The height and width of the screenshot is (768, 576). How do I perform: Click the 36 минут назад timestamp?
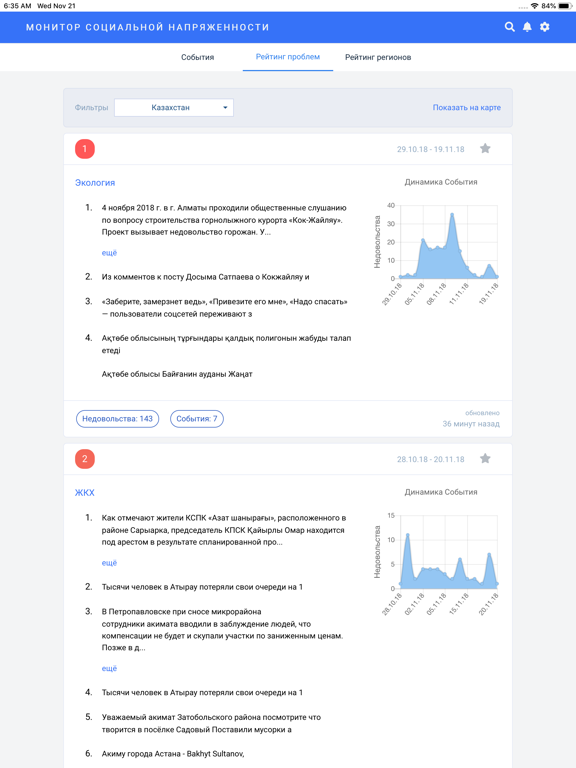point(471,424)
